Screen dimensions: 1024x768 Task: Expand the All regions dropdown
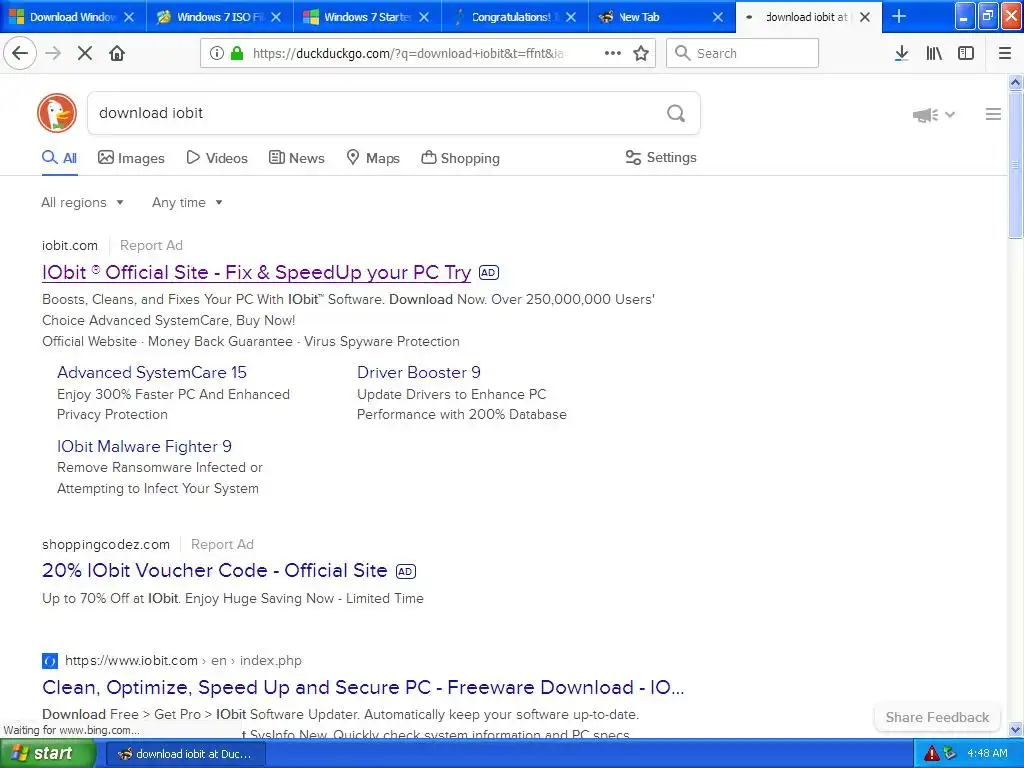tap(82, 202)
